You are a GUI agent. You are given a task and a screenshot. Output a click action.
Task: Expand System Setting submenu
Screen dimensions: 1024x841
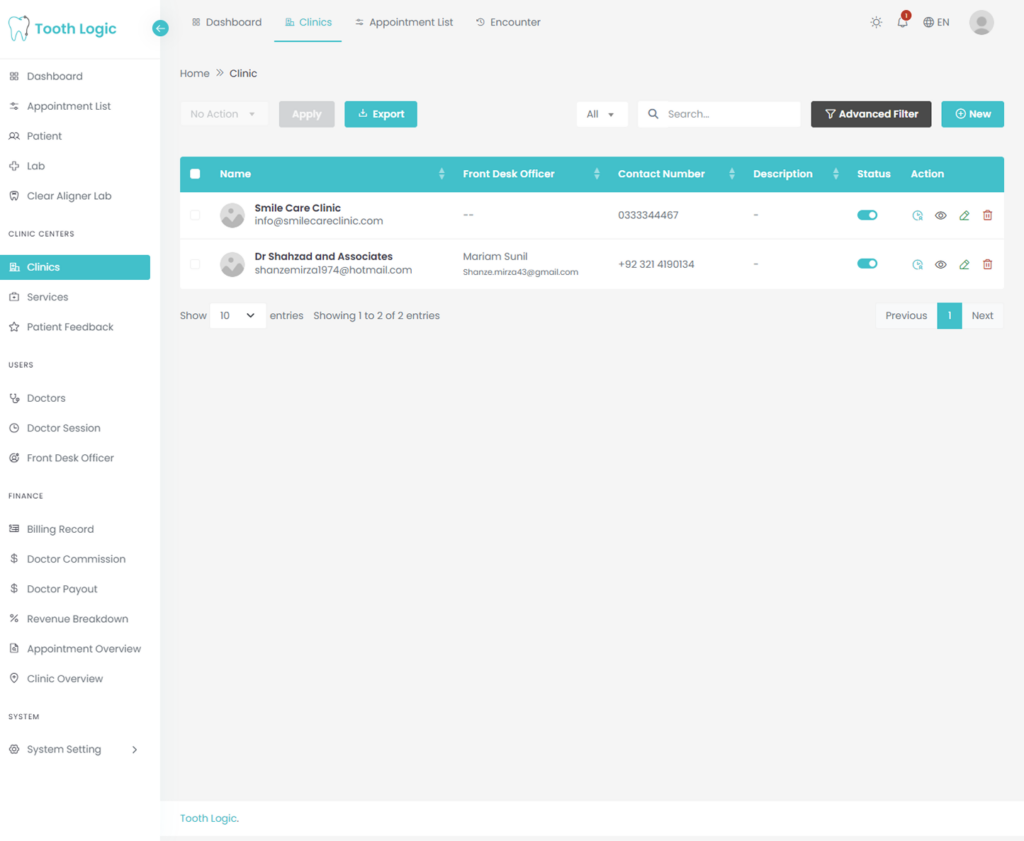click(x=75, y=749)
